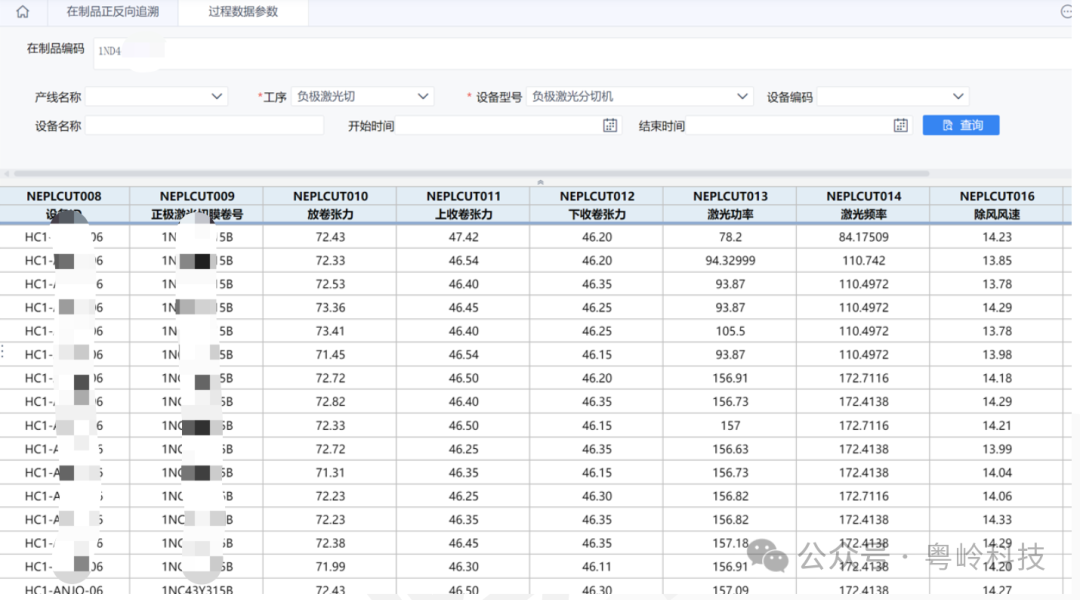Select wind speed cell 14.23
Screen dimensions: 1080x600
pyautogui.click(x=997, y=237)
